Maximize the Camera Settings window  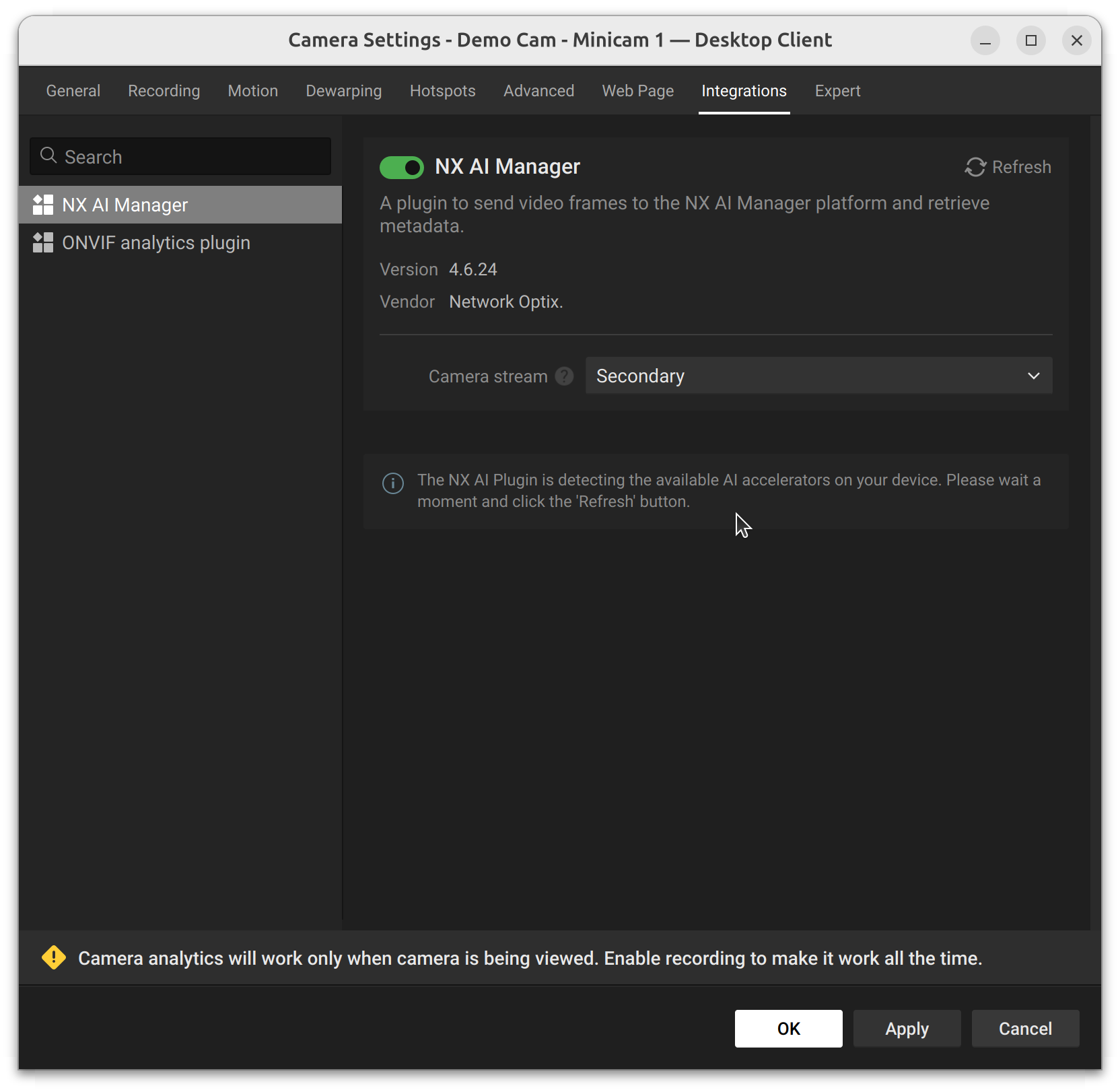tap(1030, 40)
